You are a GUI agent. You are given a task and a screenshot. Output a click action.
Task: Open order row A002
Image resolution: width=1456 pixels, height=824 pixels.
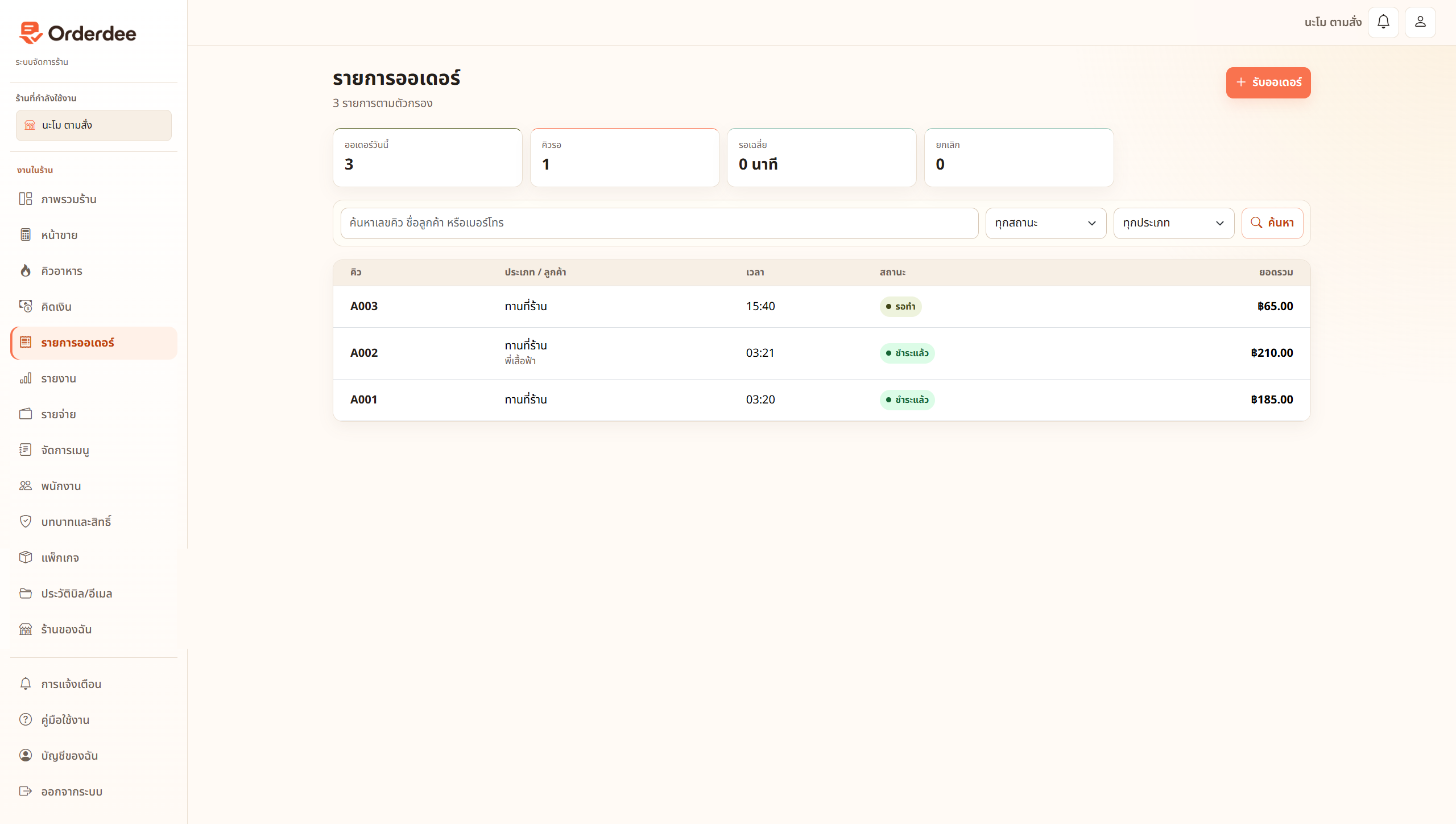[821, 353]
